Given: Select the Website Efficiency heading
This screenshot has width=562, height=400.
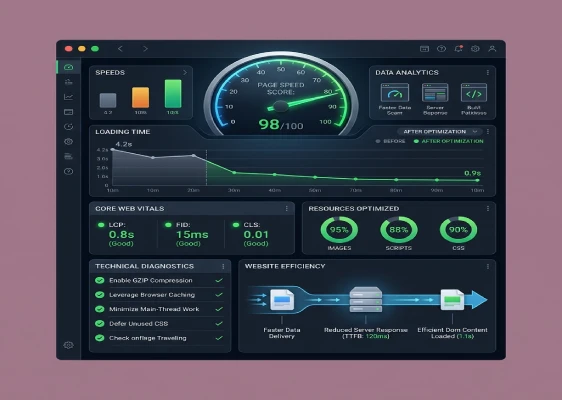Looking at the screenshot, I should pos(285,266).
